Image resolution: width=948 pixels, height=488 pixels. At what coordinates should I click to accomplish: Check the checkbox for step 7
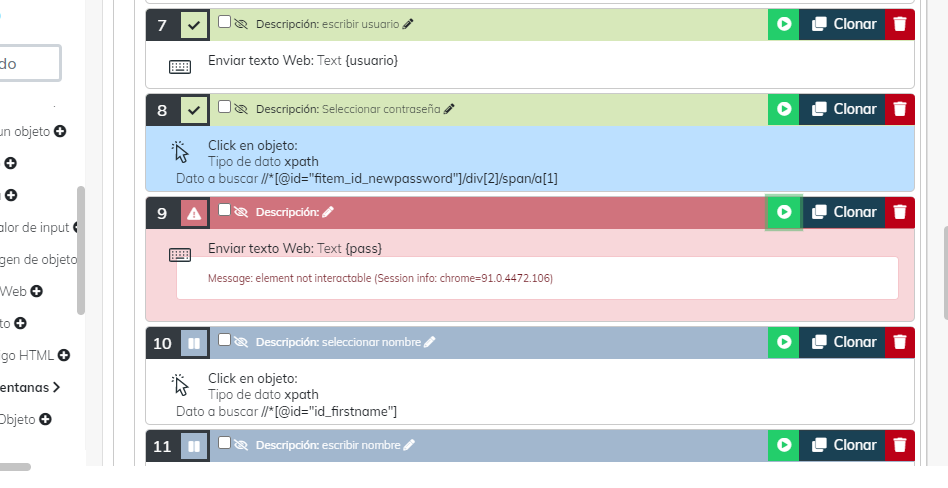click(x=224, y=22)
